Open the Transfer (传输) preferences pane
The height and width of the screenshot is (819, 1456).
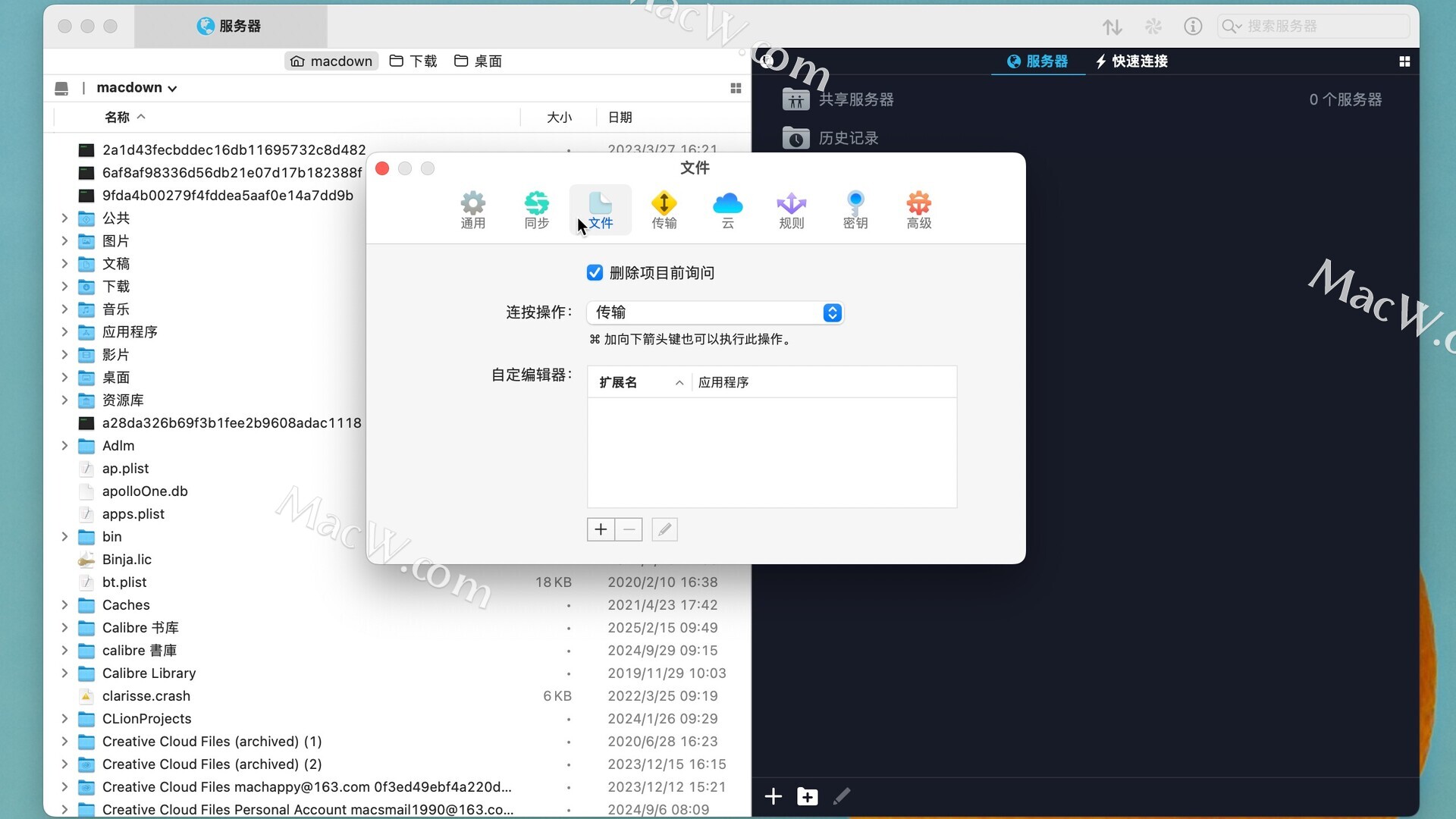click(664, 209)
